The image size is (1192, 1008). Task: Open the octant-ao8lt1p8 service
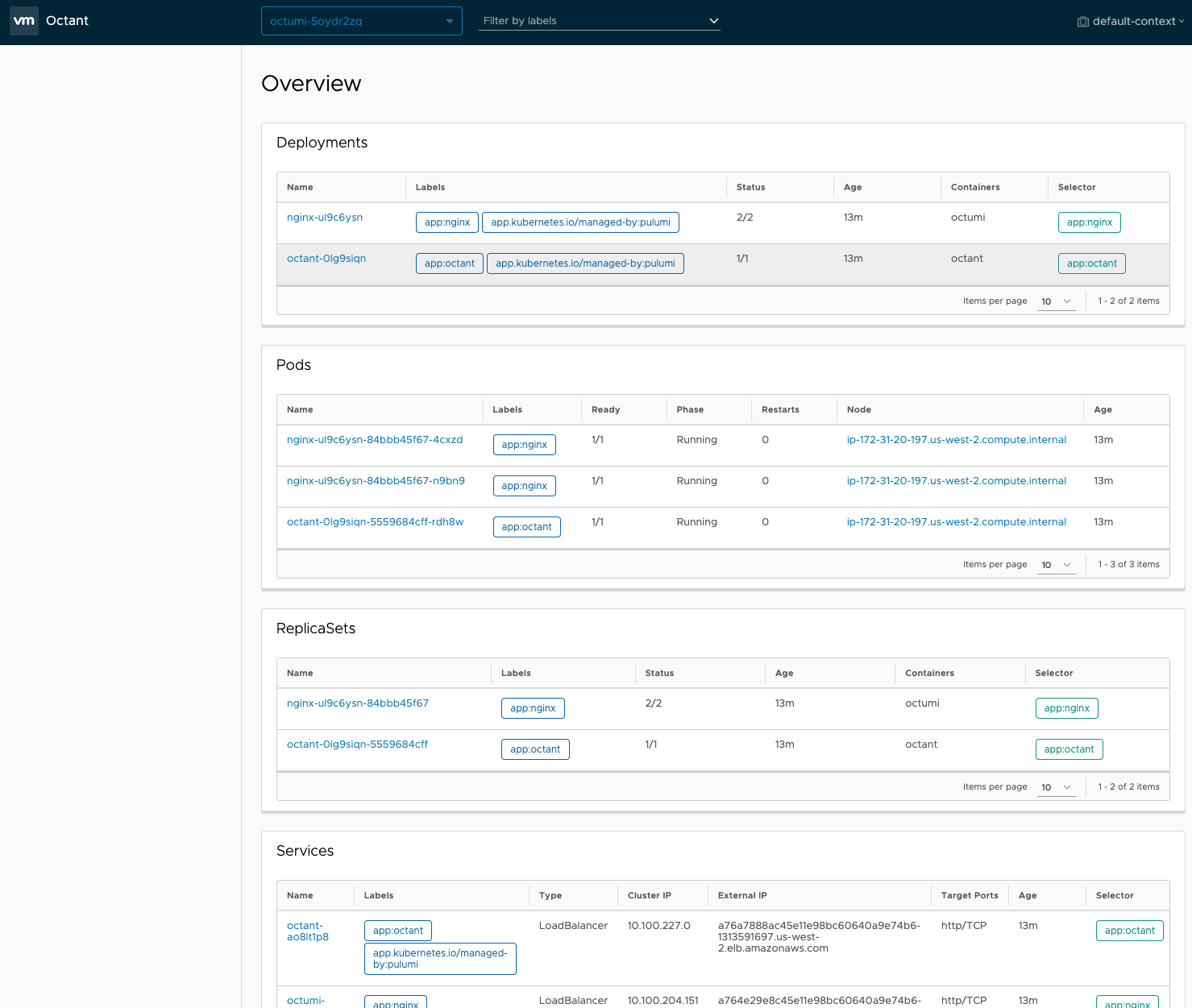(307, 931)
